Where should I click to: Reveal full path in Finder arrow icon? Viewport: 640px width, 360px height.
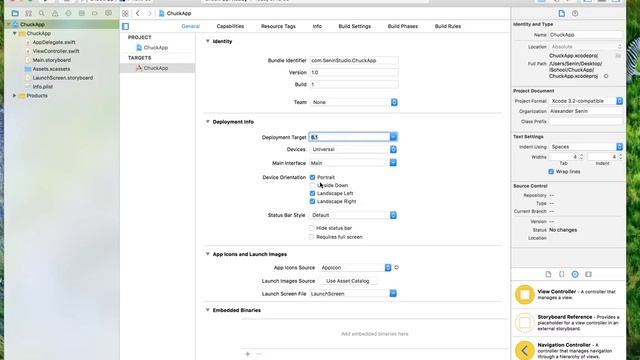(606, 76)
